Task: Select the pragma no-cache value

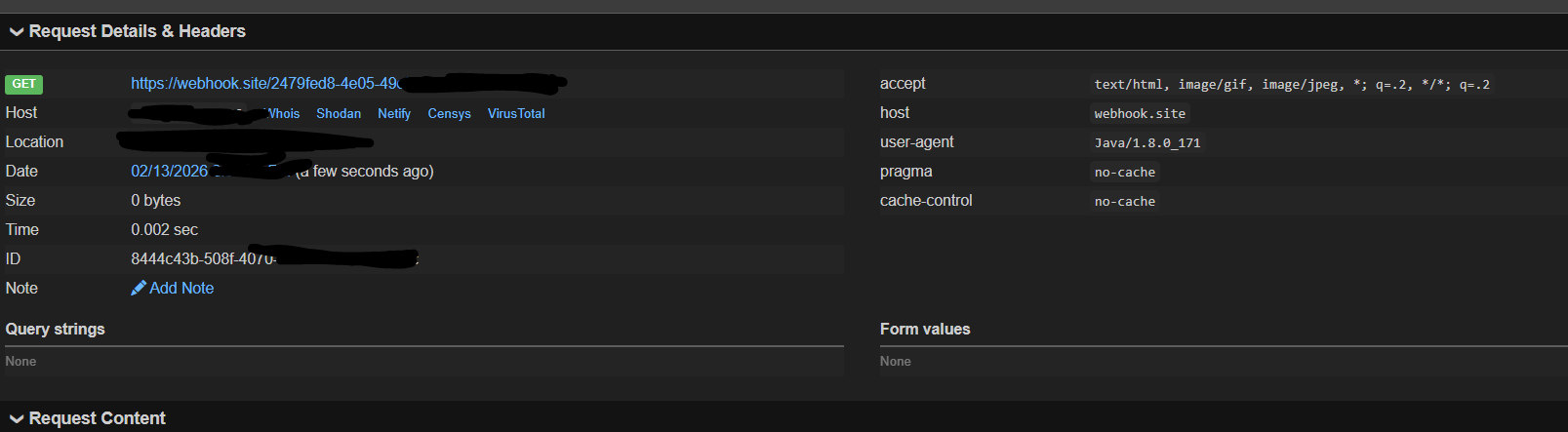Action: pos(1125,173)
